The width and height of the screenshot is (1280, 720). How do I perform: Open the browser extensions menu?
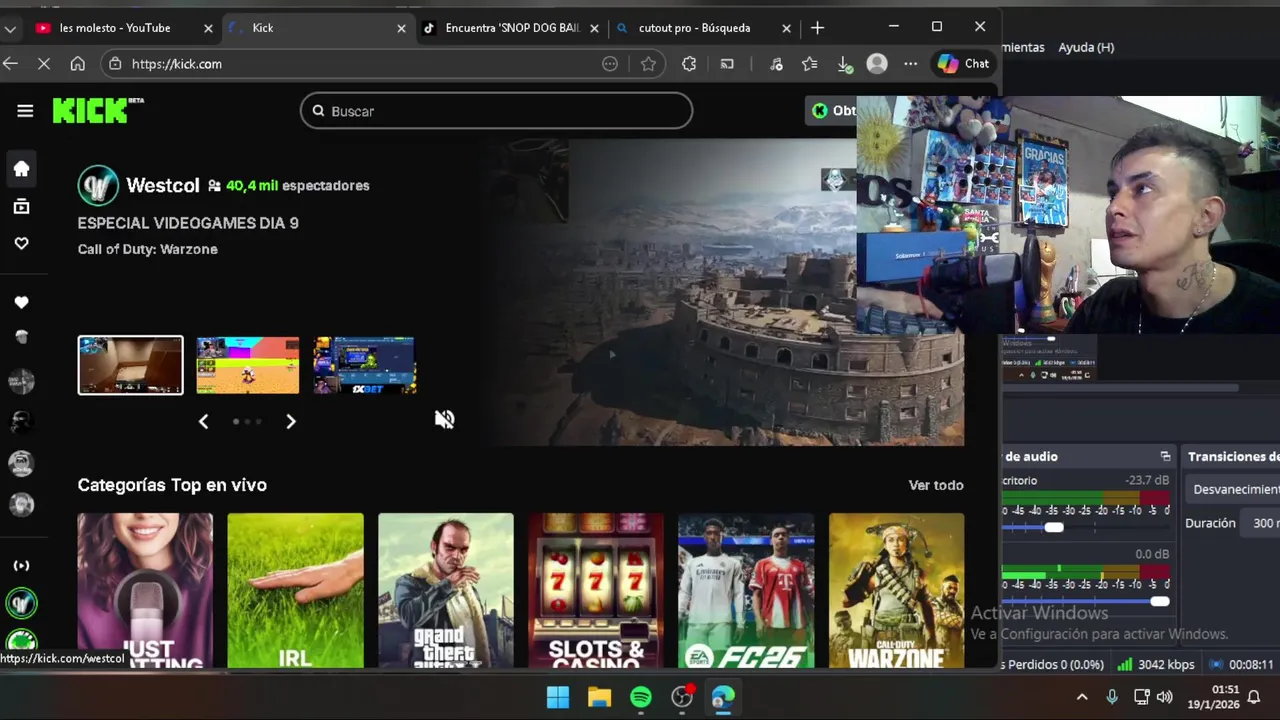tap(689, 64)
